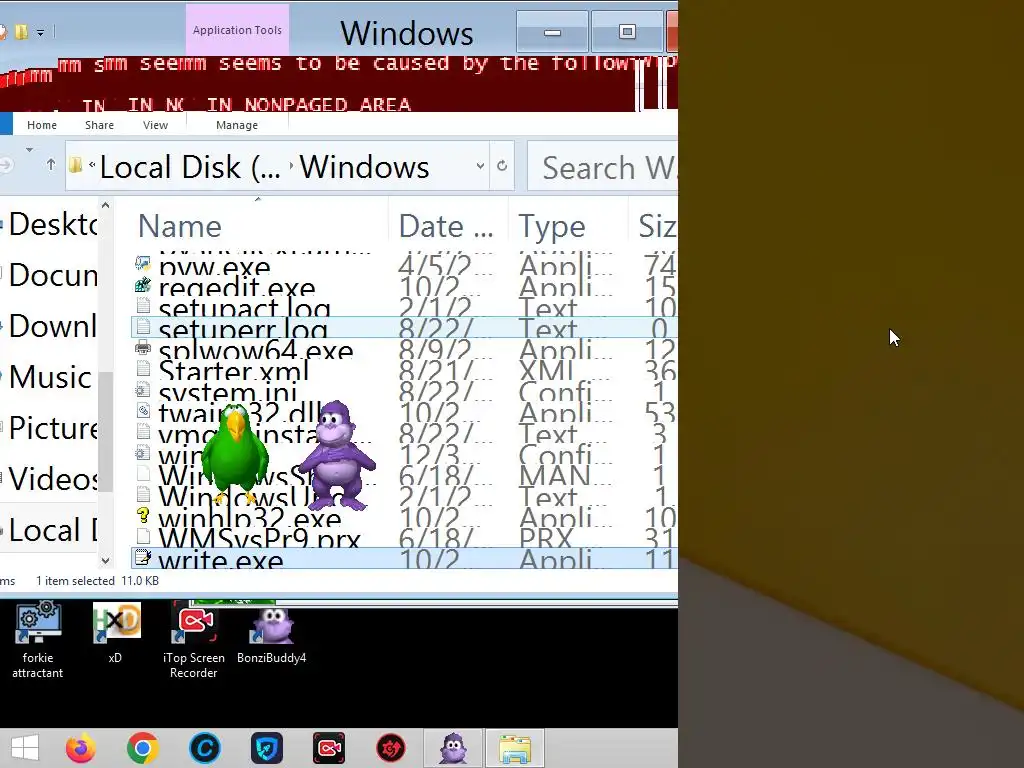1024x768 pixels.
Task: Select the write.exe file icon
Action: [x=142, y=558]
